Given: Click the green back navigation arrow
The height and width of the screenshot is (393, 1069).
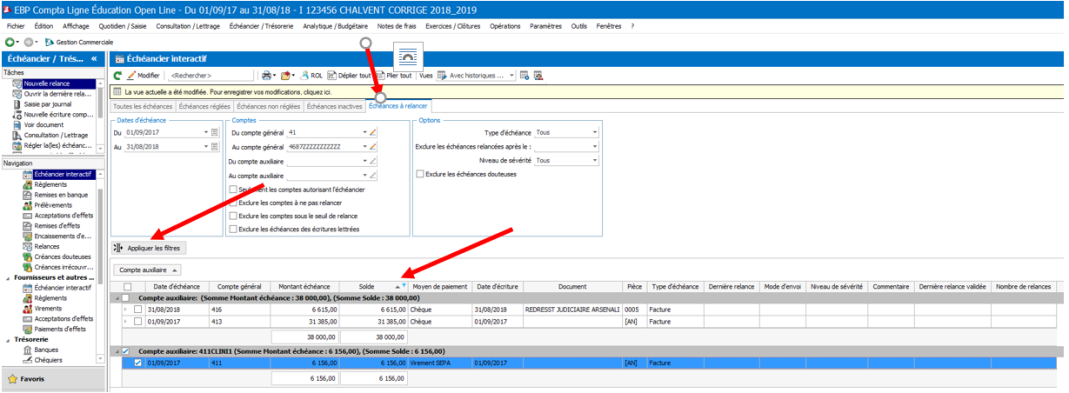Looking at the screenshot, I should [x=10, y=42].
